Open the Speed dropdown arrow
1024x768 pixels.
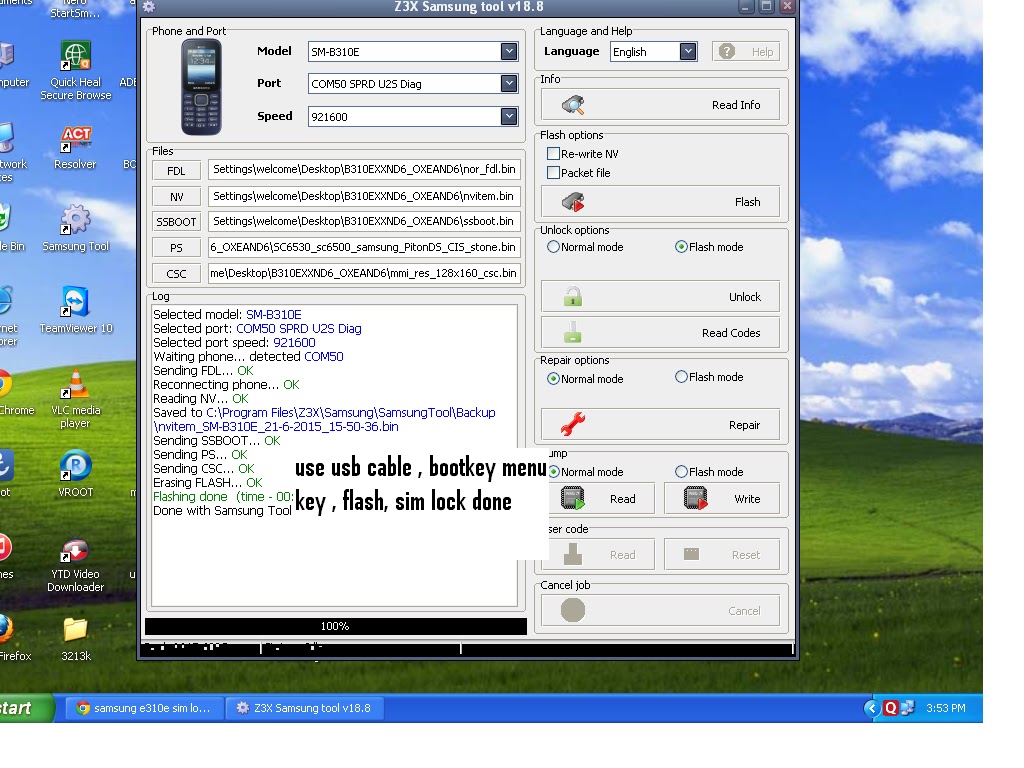tap(509, 116)
